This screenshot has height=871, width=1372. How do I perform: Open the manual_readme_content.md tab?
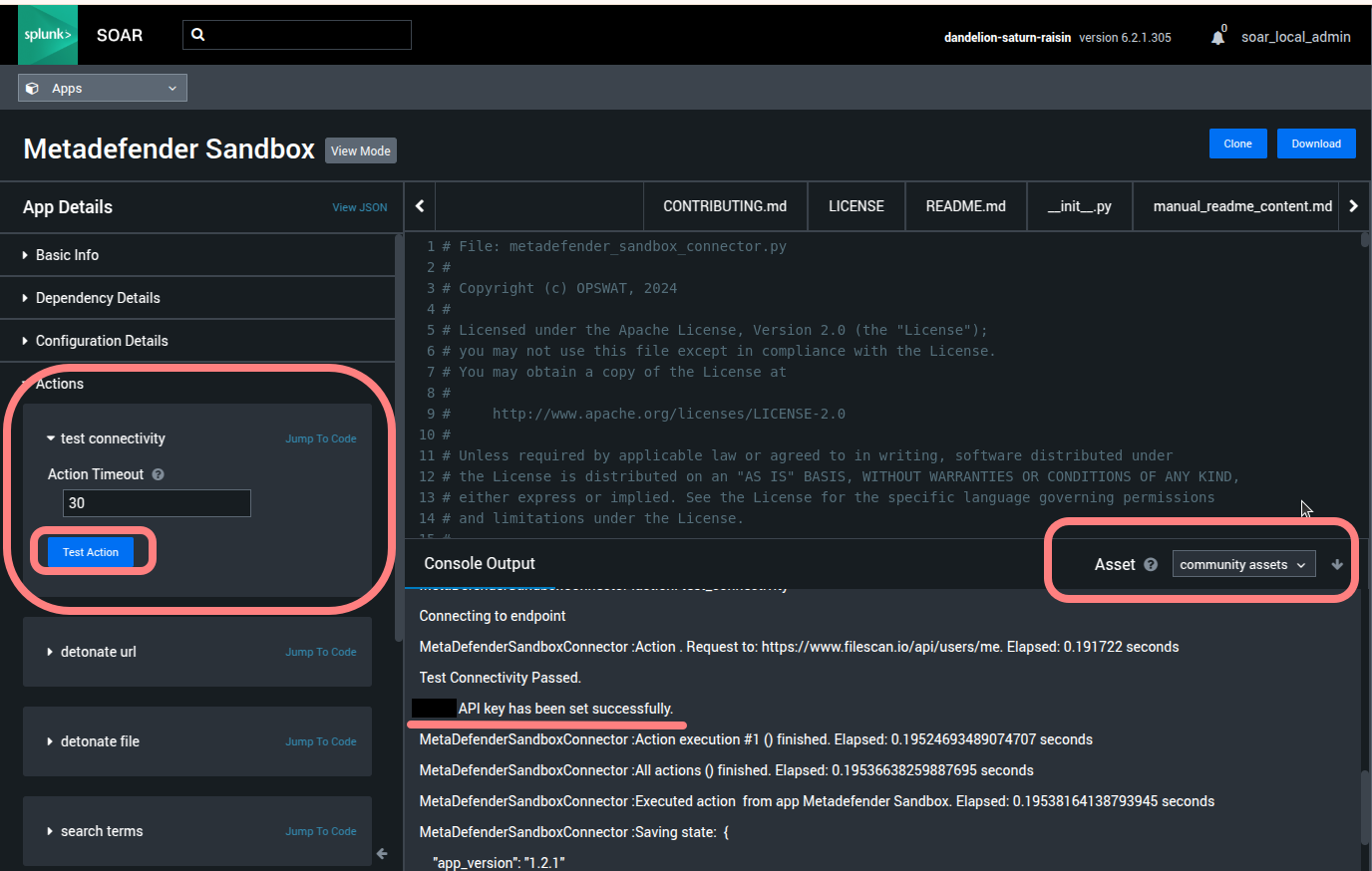click(x=1242, y=206)
